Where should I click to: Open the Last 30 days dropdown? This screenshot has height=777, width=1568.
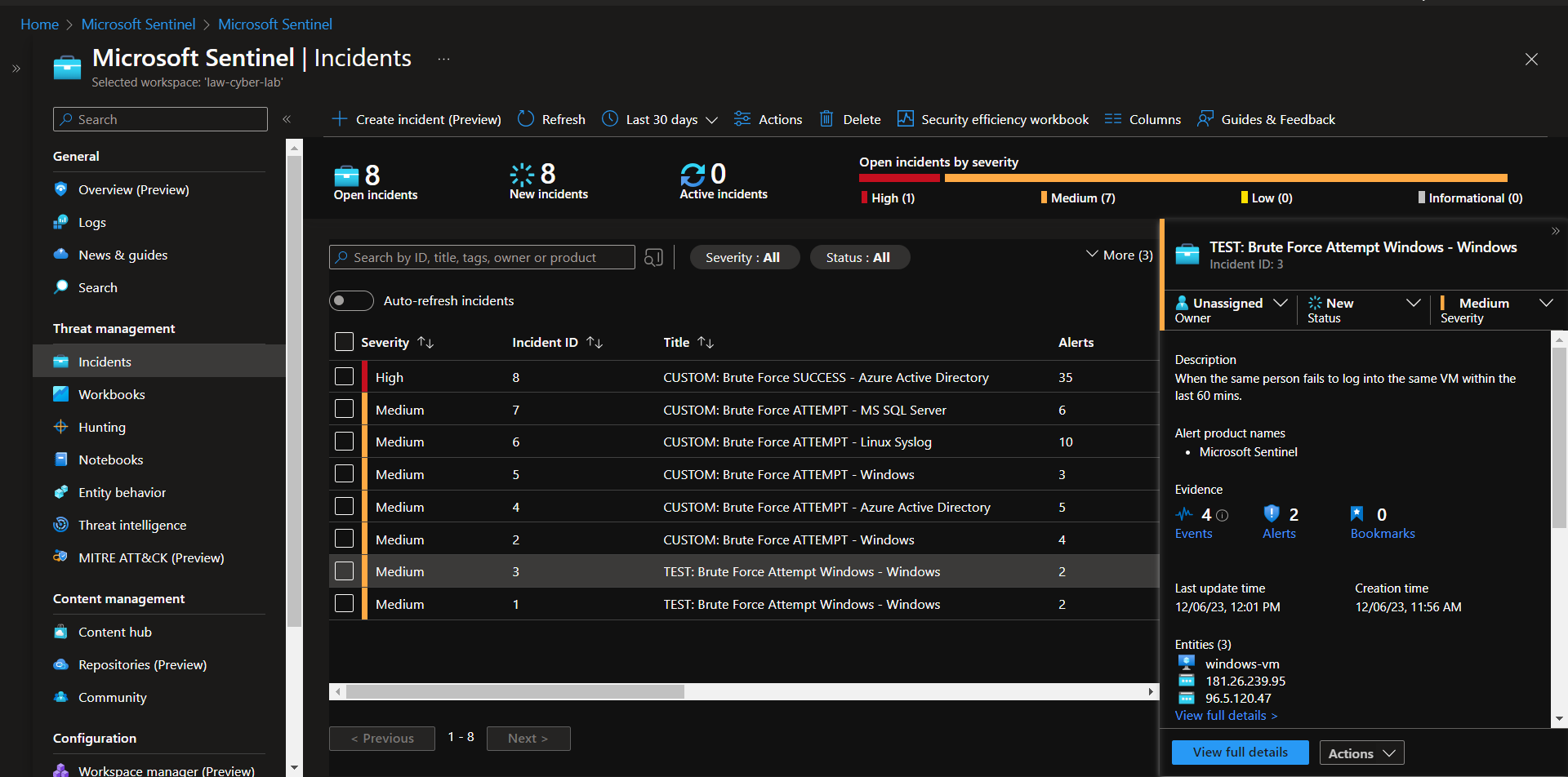[661, 119]
